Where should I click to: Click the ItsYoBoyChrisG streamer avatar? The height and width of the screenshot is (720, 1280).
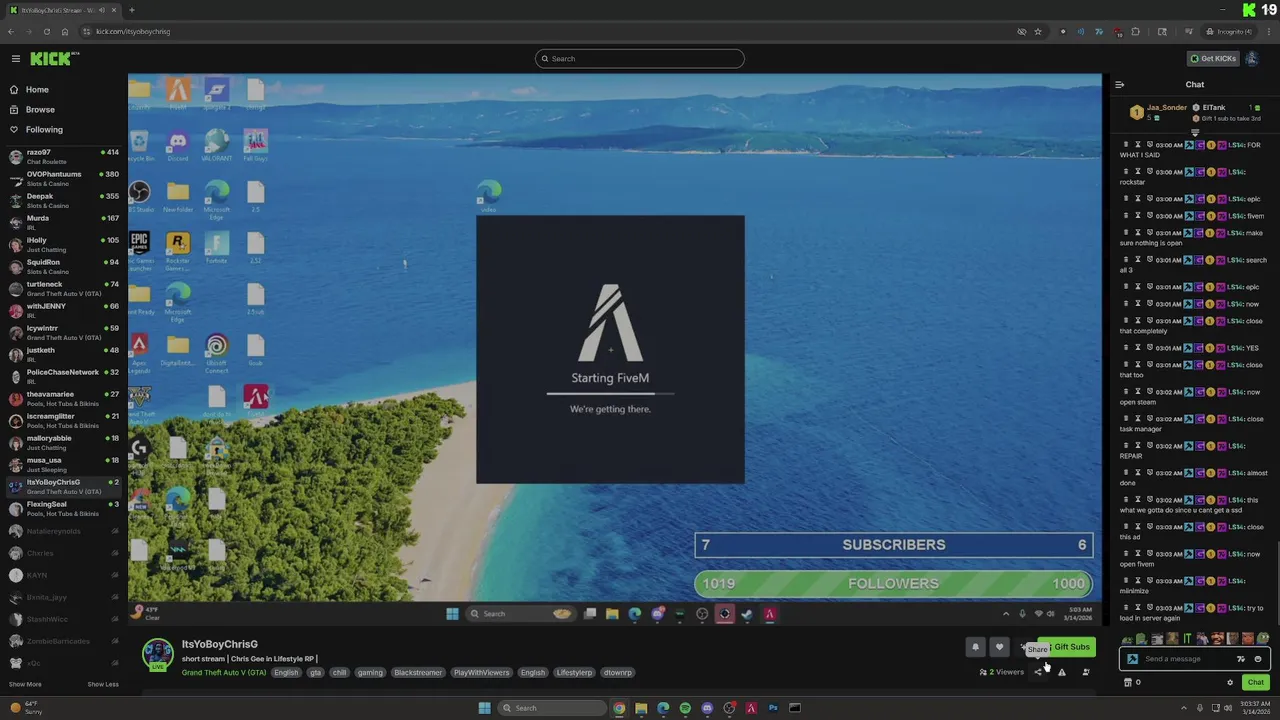click(x=157, y=655)
